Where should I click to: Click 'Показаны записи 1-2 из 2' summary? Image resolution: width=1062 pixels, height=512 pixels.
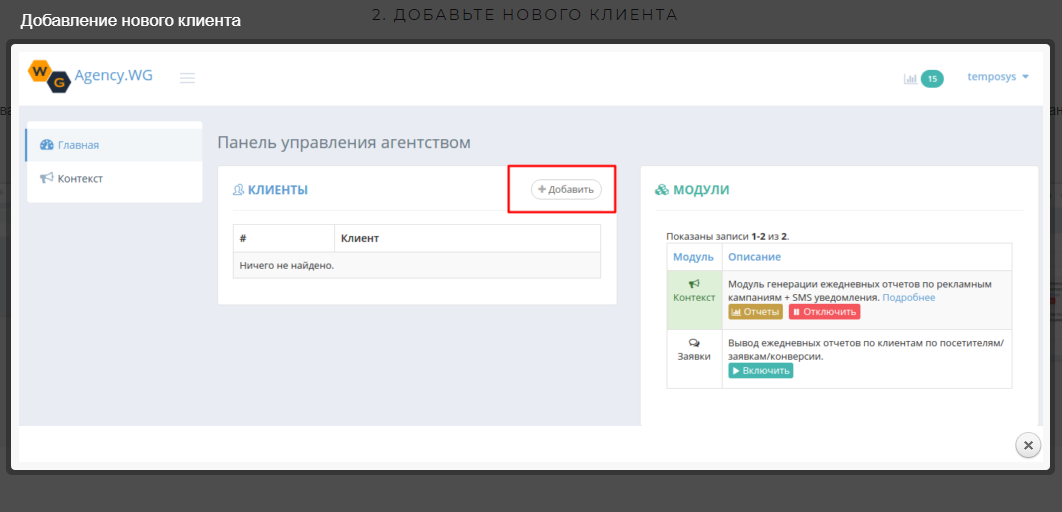727,236
